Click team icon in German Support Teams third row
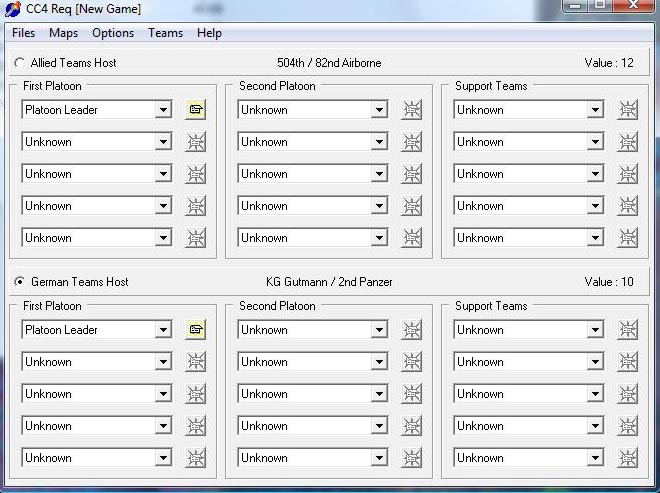 pos(627,394)
